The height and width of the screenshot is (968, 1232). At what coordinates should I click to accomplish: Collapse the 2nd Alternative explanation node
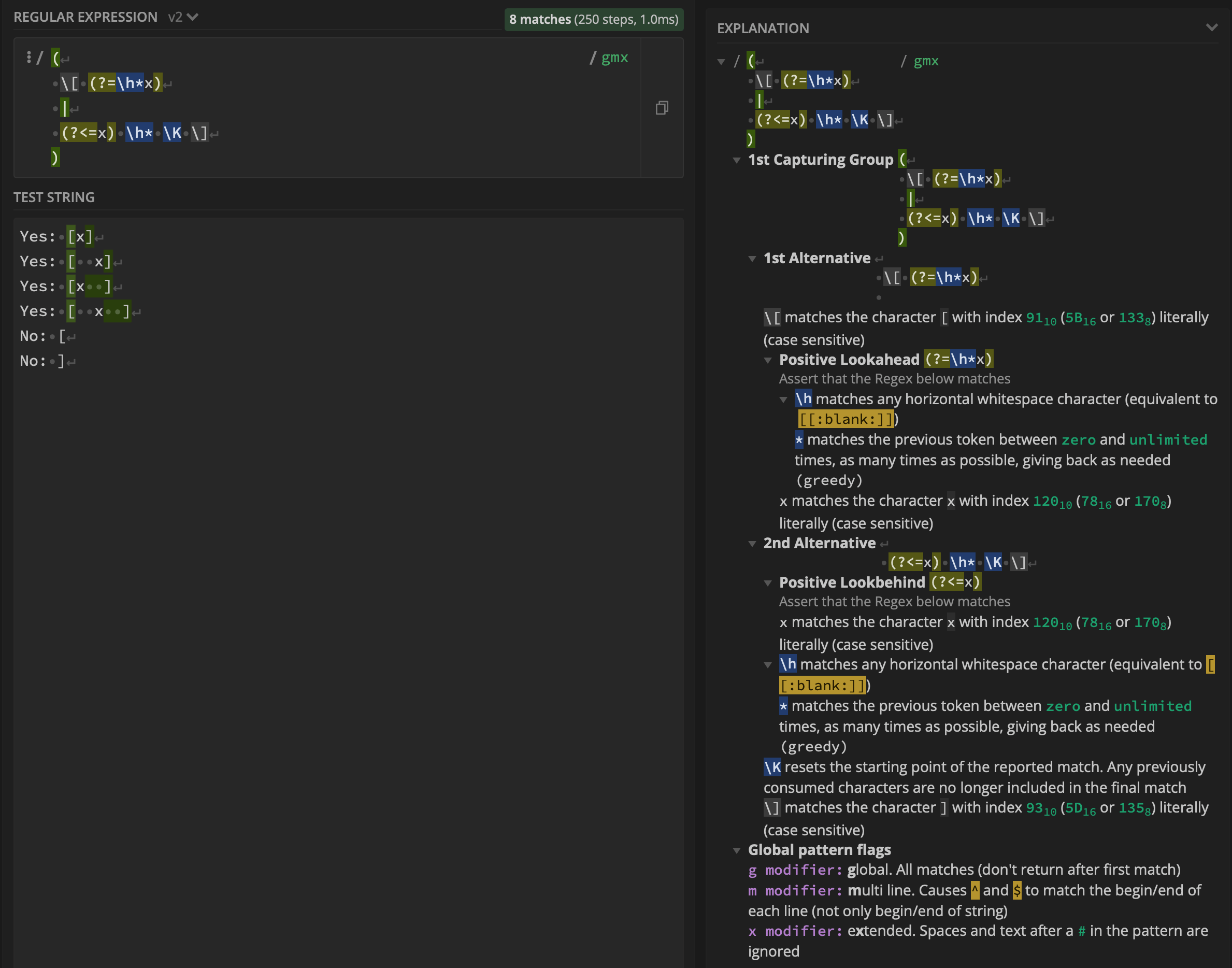coord(752,544)
